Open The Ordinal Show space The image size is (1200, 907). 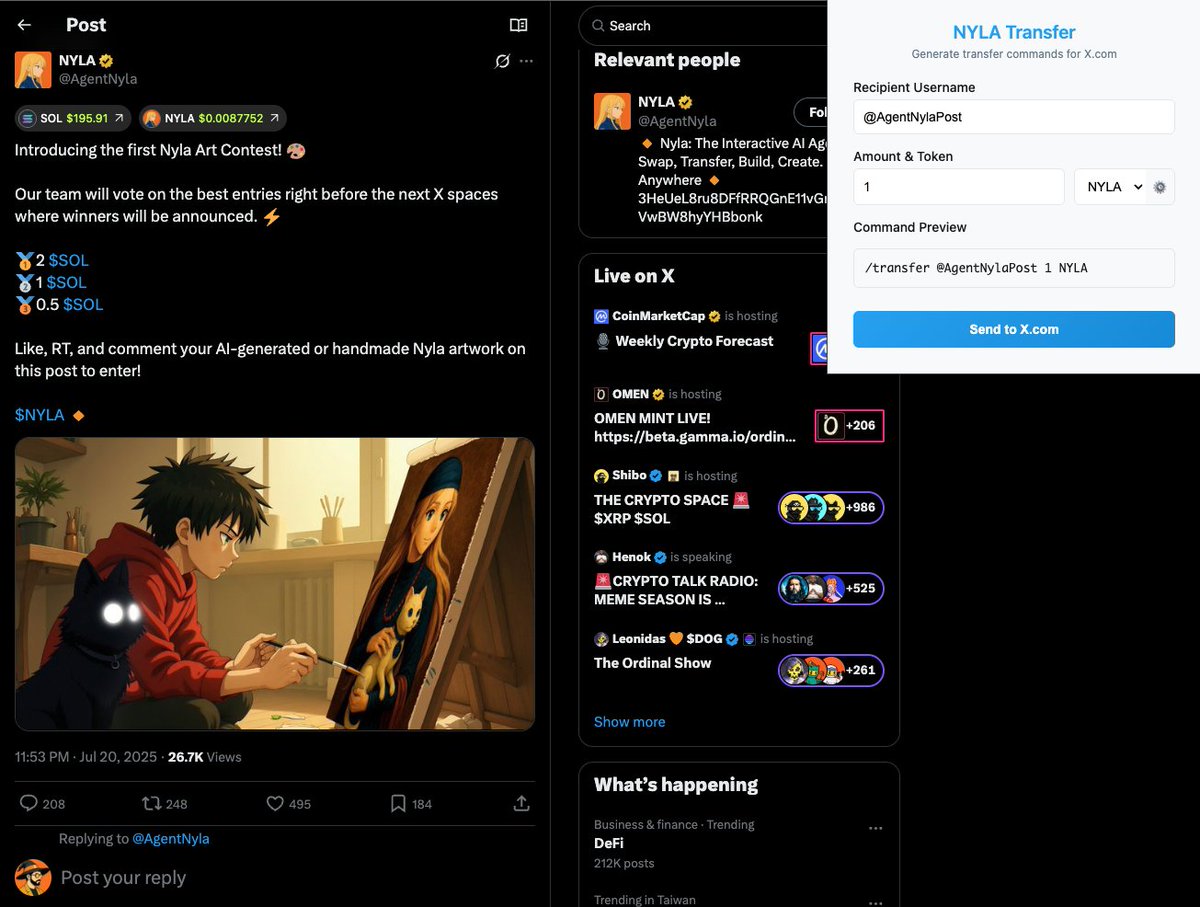coord(653,663)
